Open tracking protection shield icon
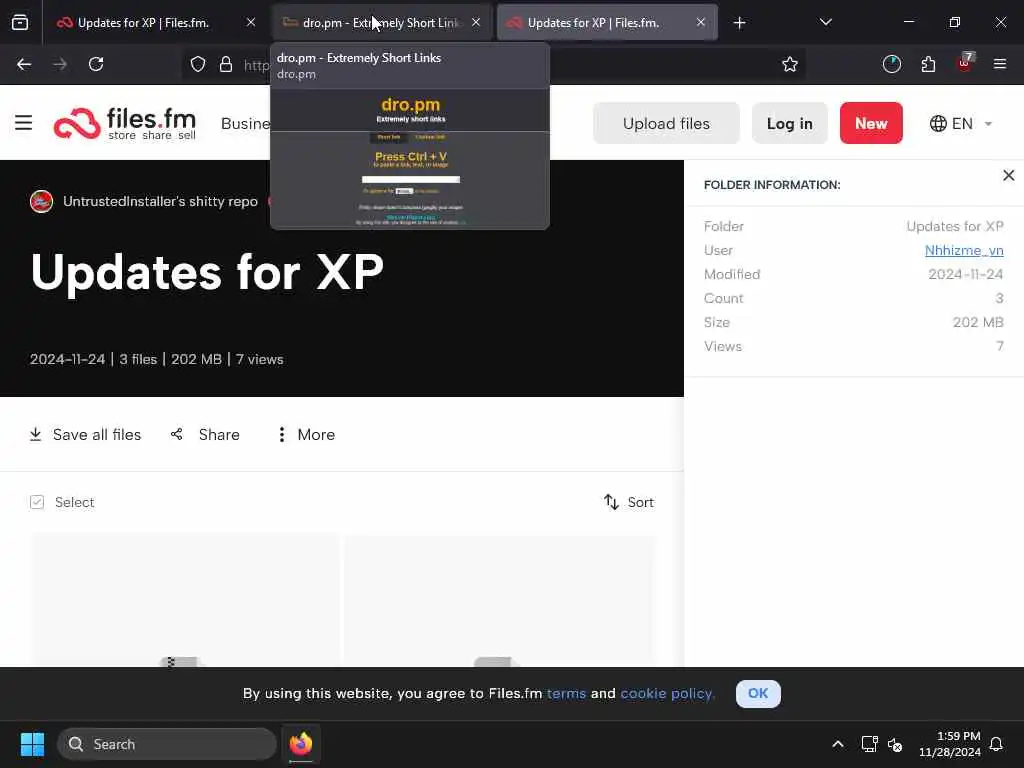Screen dimensions: 1024x768 coord(198,64)
